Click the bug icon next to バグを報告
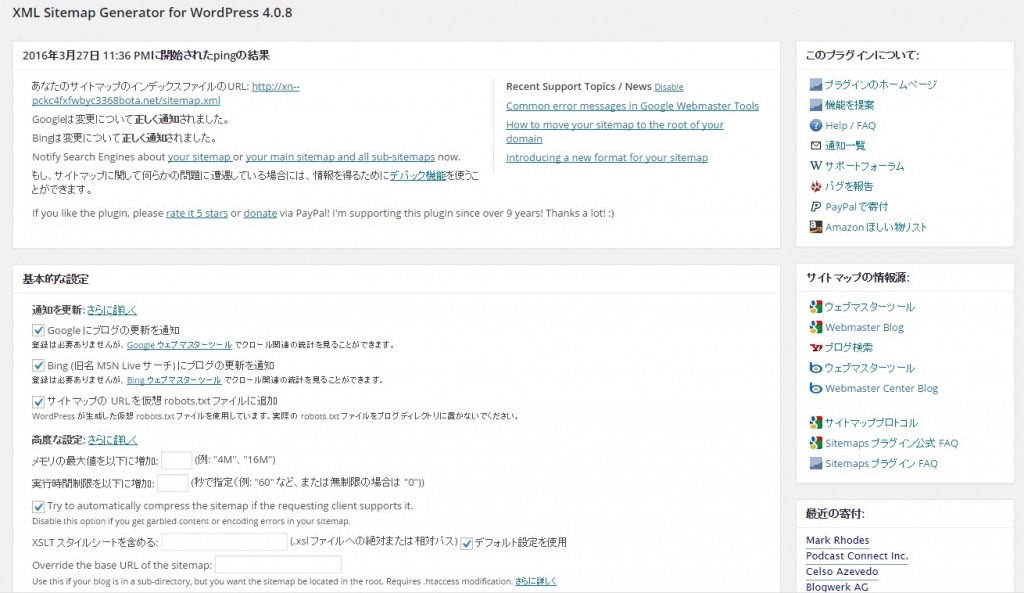Viewport: 1024px width, 593px height. point(816,186)
